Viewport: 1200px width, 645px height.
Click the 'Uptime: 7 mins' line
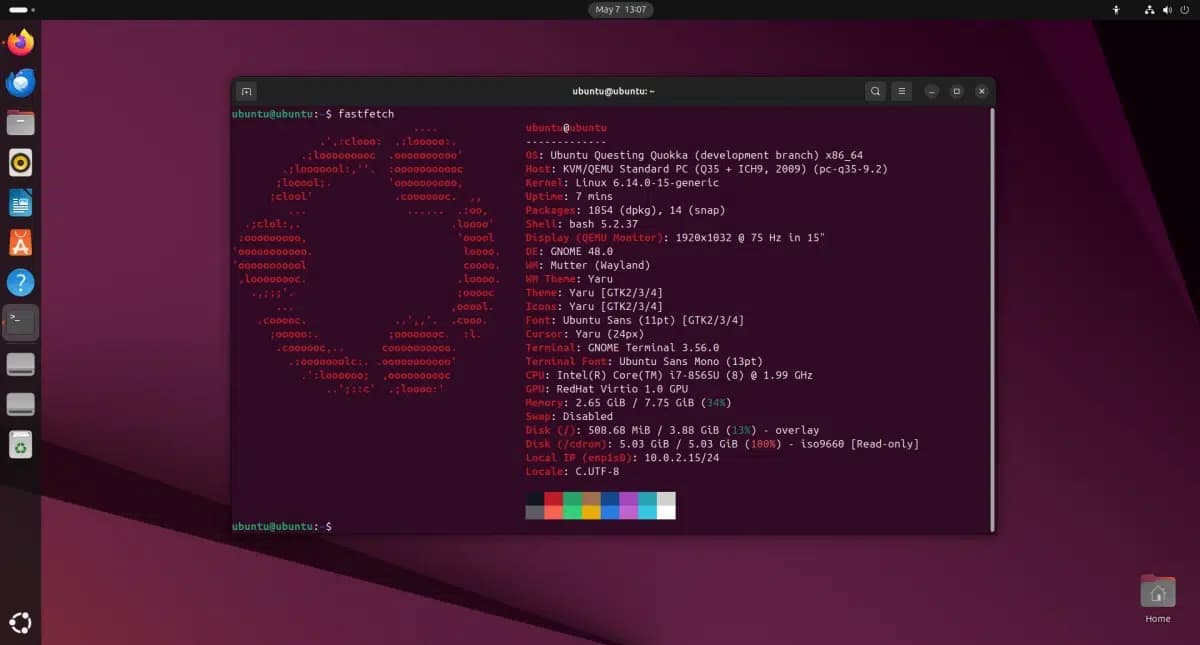coord(569,197)
